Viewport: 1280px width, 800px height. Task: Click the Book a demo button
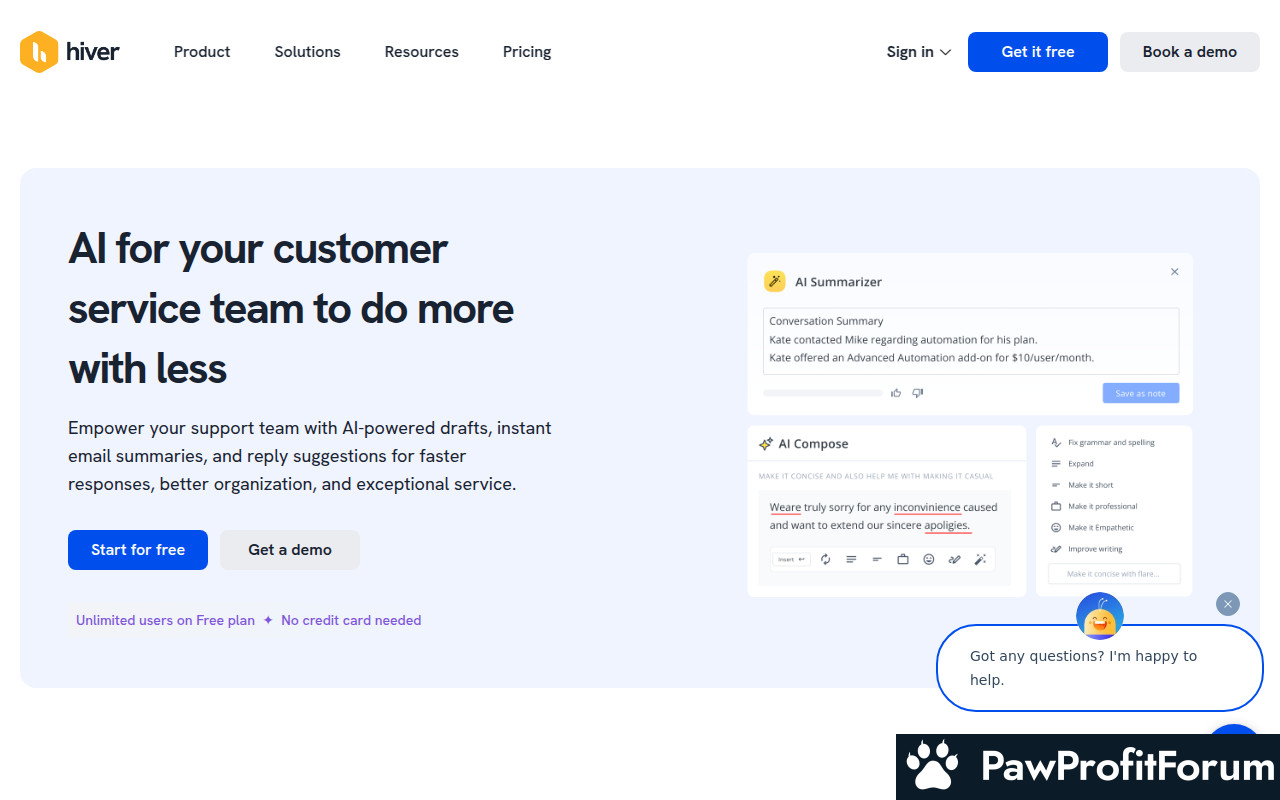(1190, 52)
